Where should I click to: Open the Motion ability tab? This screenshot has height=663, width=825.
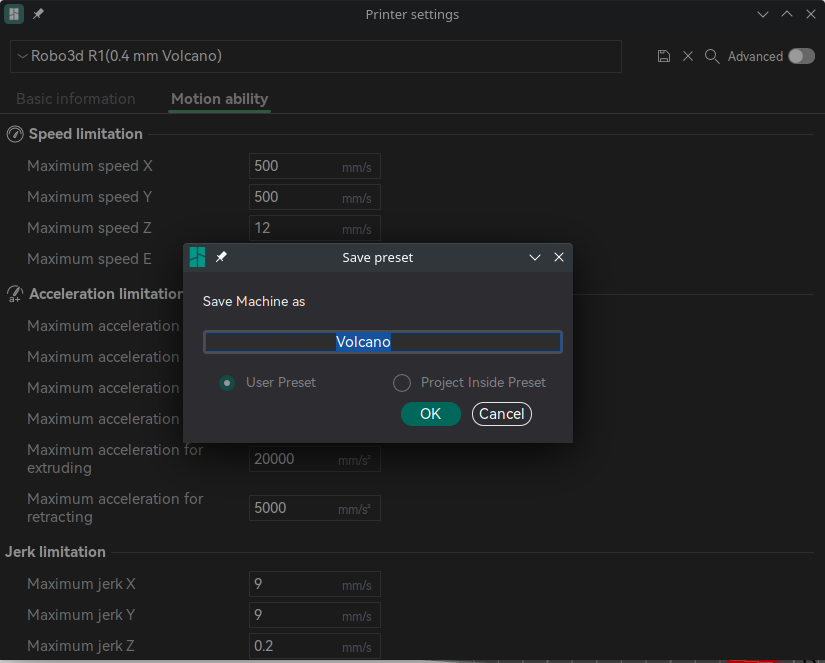tap(219, 99)
